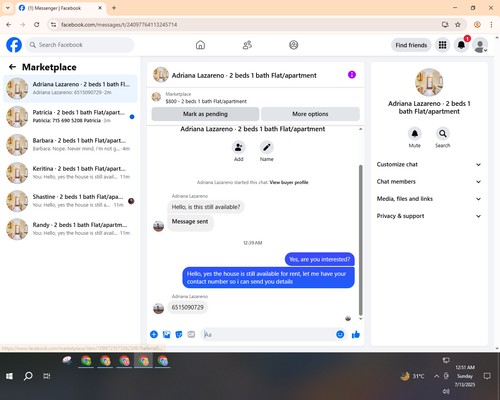
Task: Click the chat header title Adriana Lazareno
Action: [244, 75]
